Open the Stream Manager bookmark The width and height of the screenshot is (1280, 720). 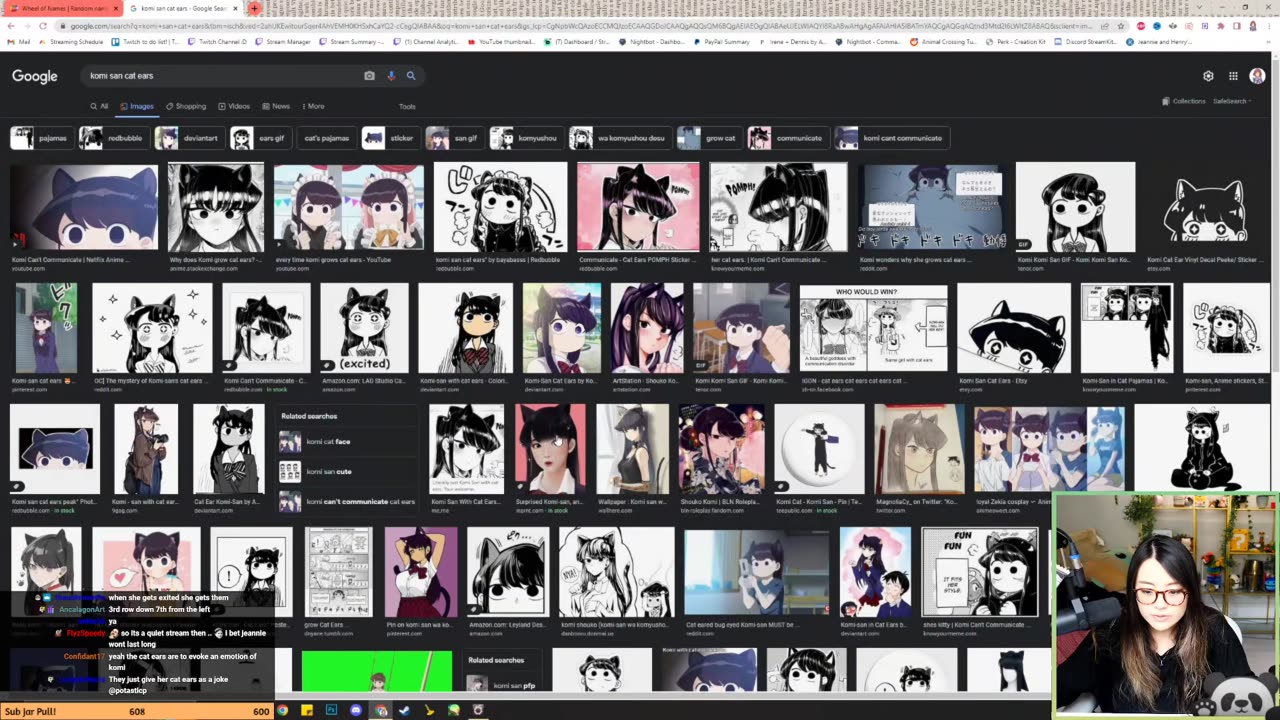pyautogui.click(x=284, y=42)
